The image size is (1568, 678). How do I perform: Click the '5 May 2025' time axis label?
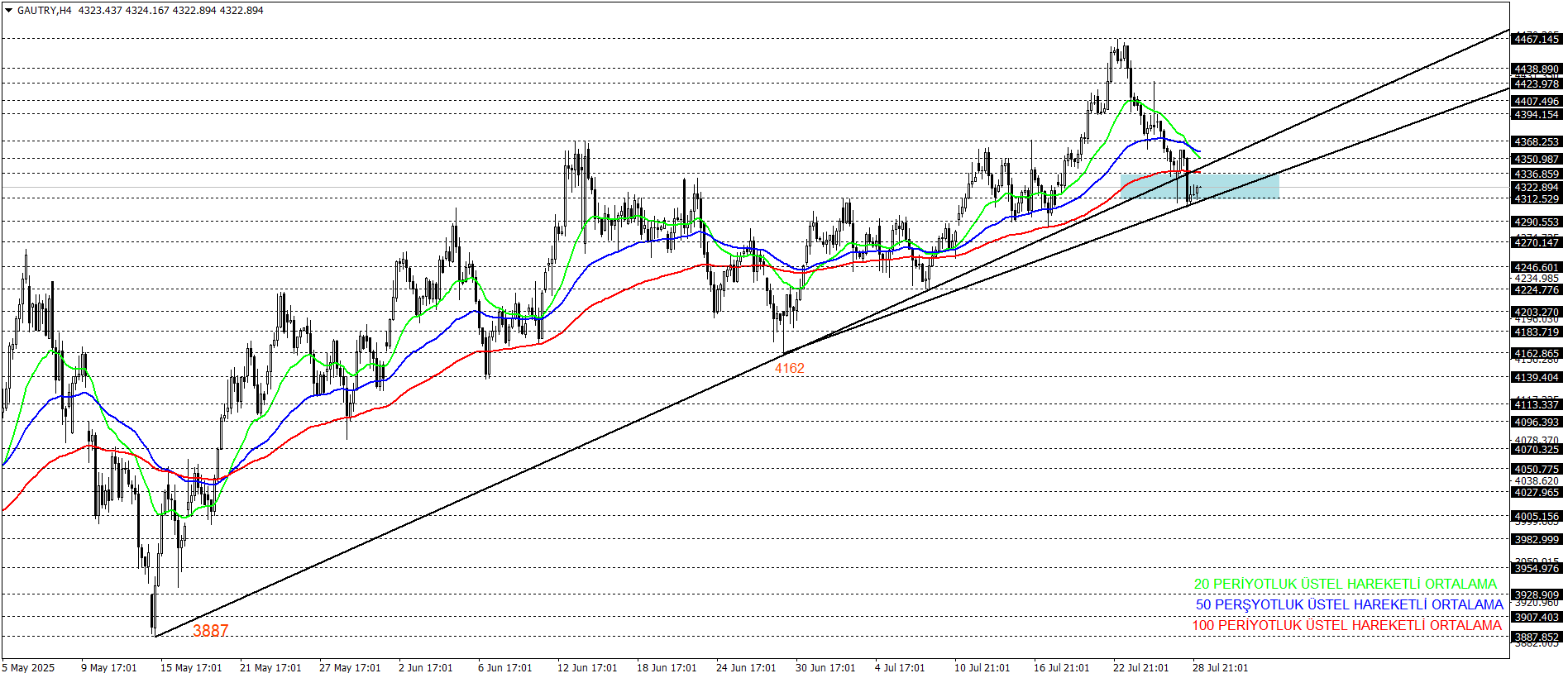[x=29, y=668]
